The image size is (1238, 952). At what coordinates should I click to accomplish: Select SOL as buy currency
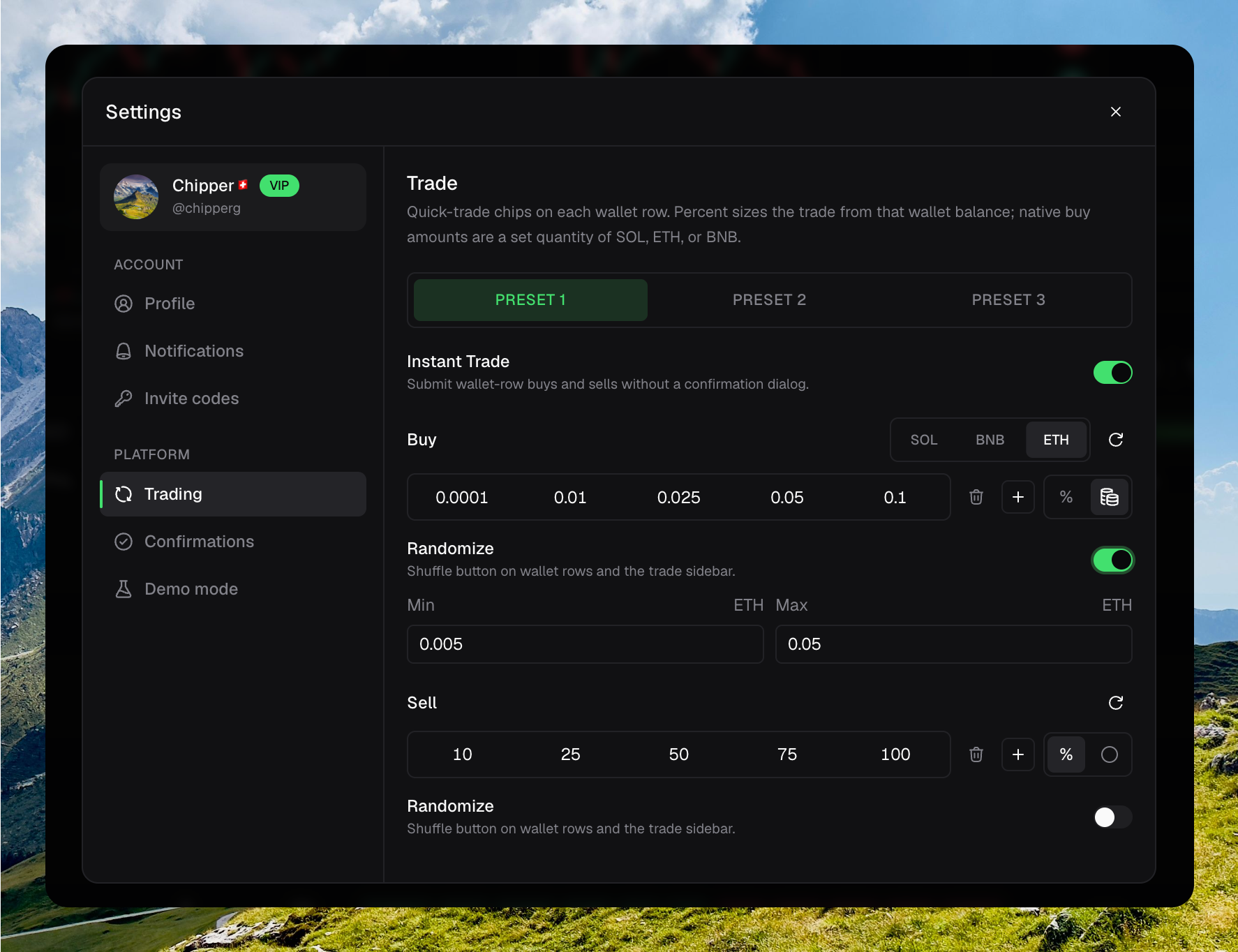click(x=923, y=440)
